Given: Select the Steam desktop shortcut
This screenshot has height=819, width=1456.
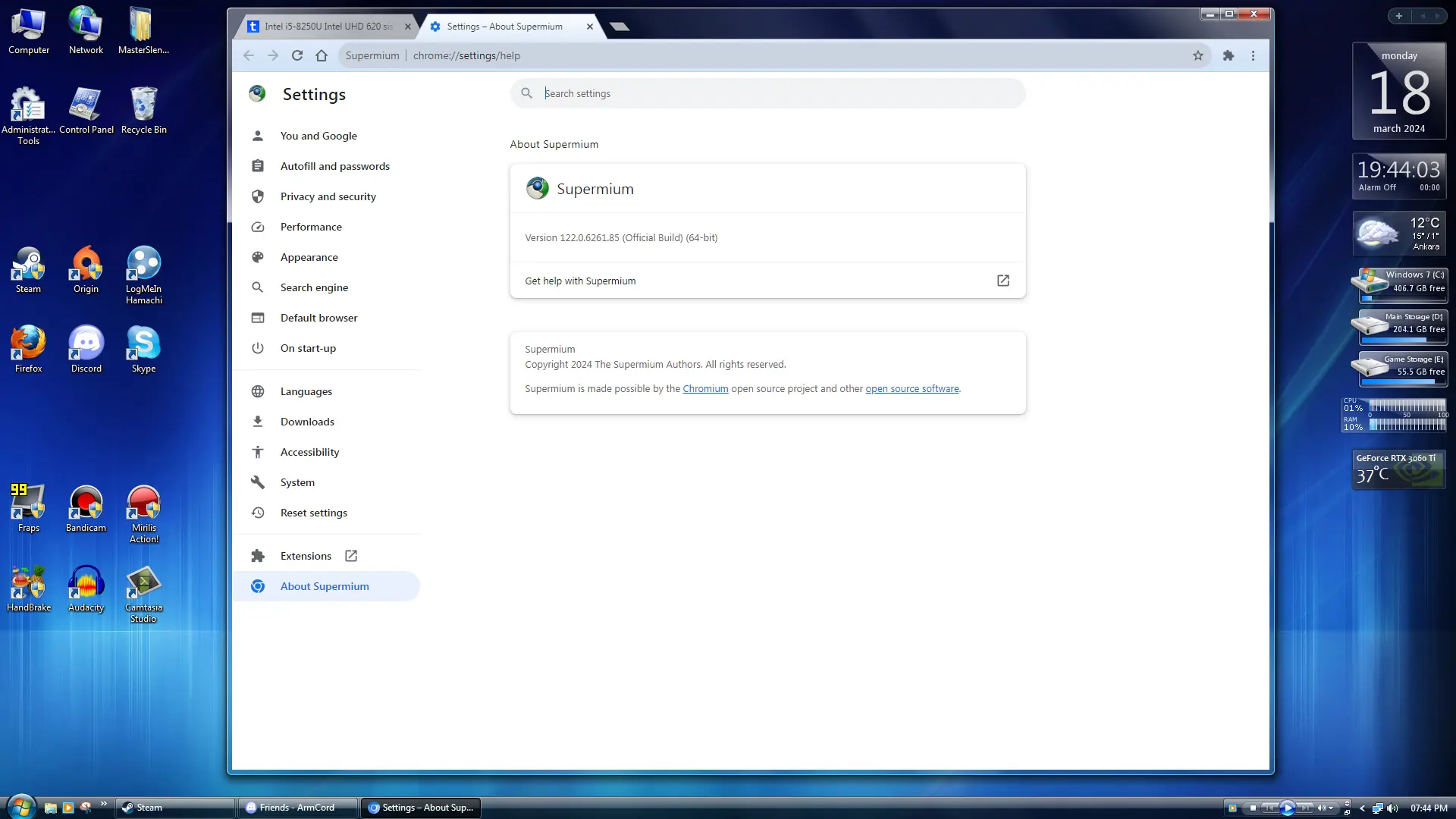Looking at the screenshot, I should point(28,270).
